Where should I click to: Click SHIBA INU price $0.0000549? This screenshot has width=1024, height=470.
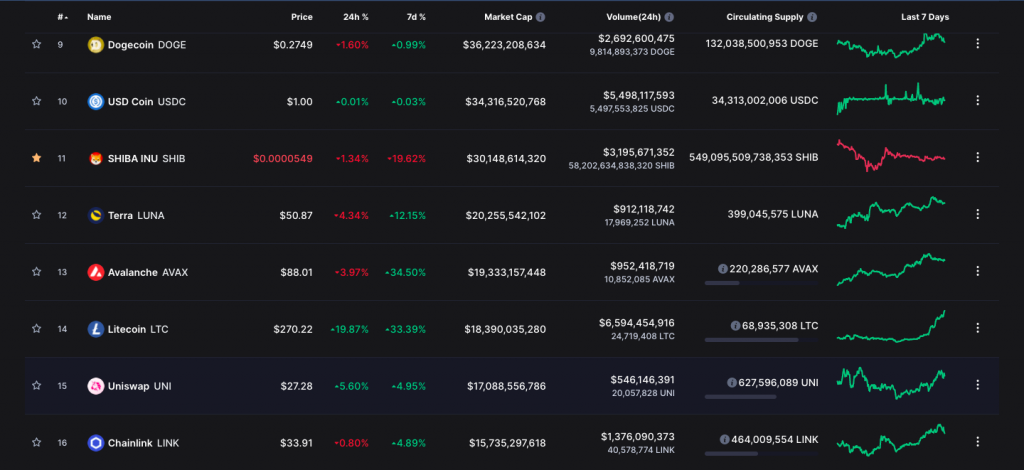coord(283,159)
